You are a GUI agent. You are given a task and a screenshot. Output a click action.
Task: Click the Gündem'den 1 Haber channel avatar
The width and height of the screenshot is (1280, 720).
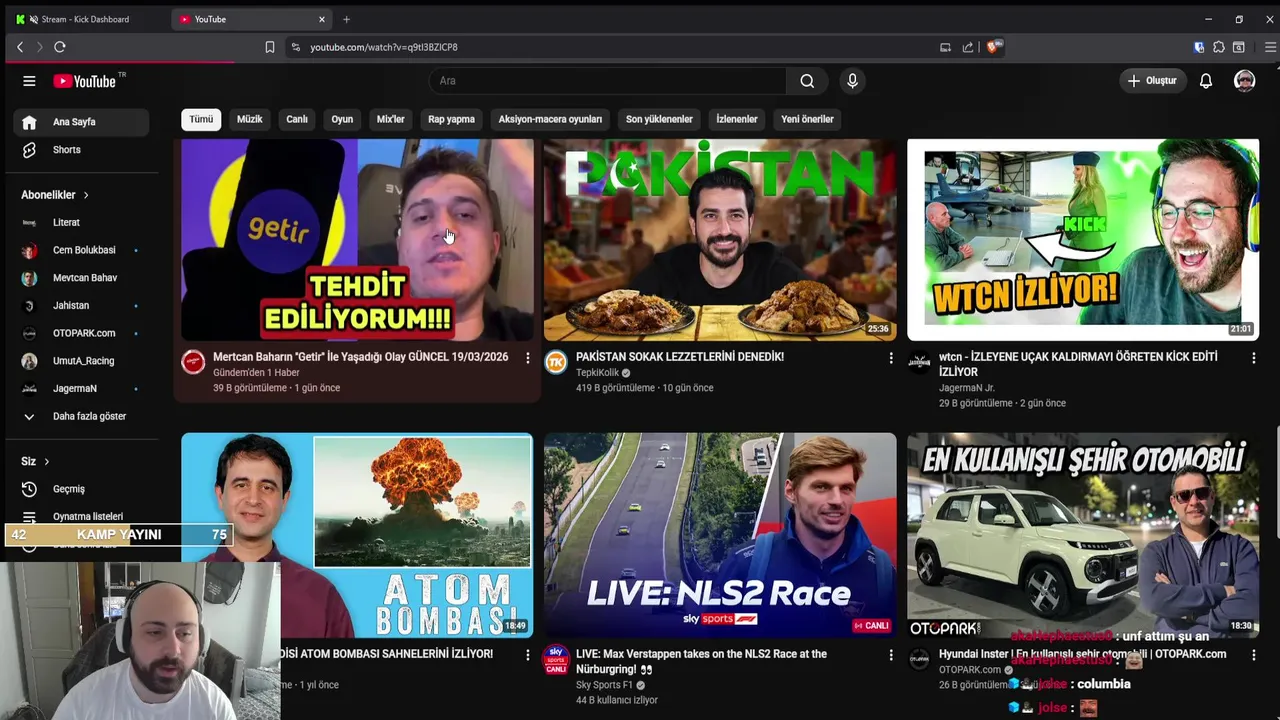tap(193, 362)
